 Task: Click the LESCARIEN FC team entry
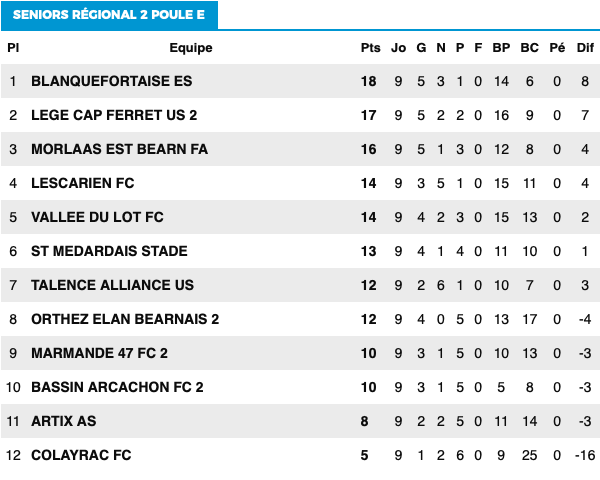point(83,183)
